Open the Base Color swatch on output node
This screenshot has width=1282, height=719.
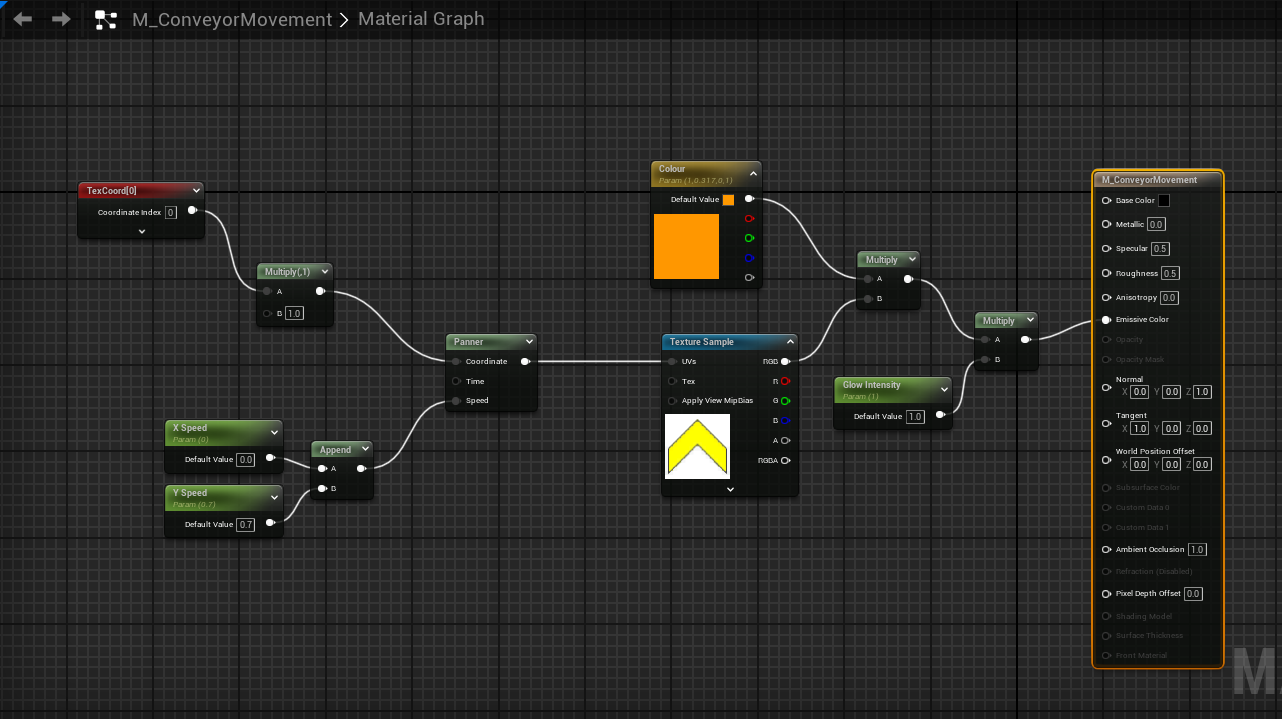click(1164, 201)
